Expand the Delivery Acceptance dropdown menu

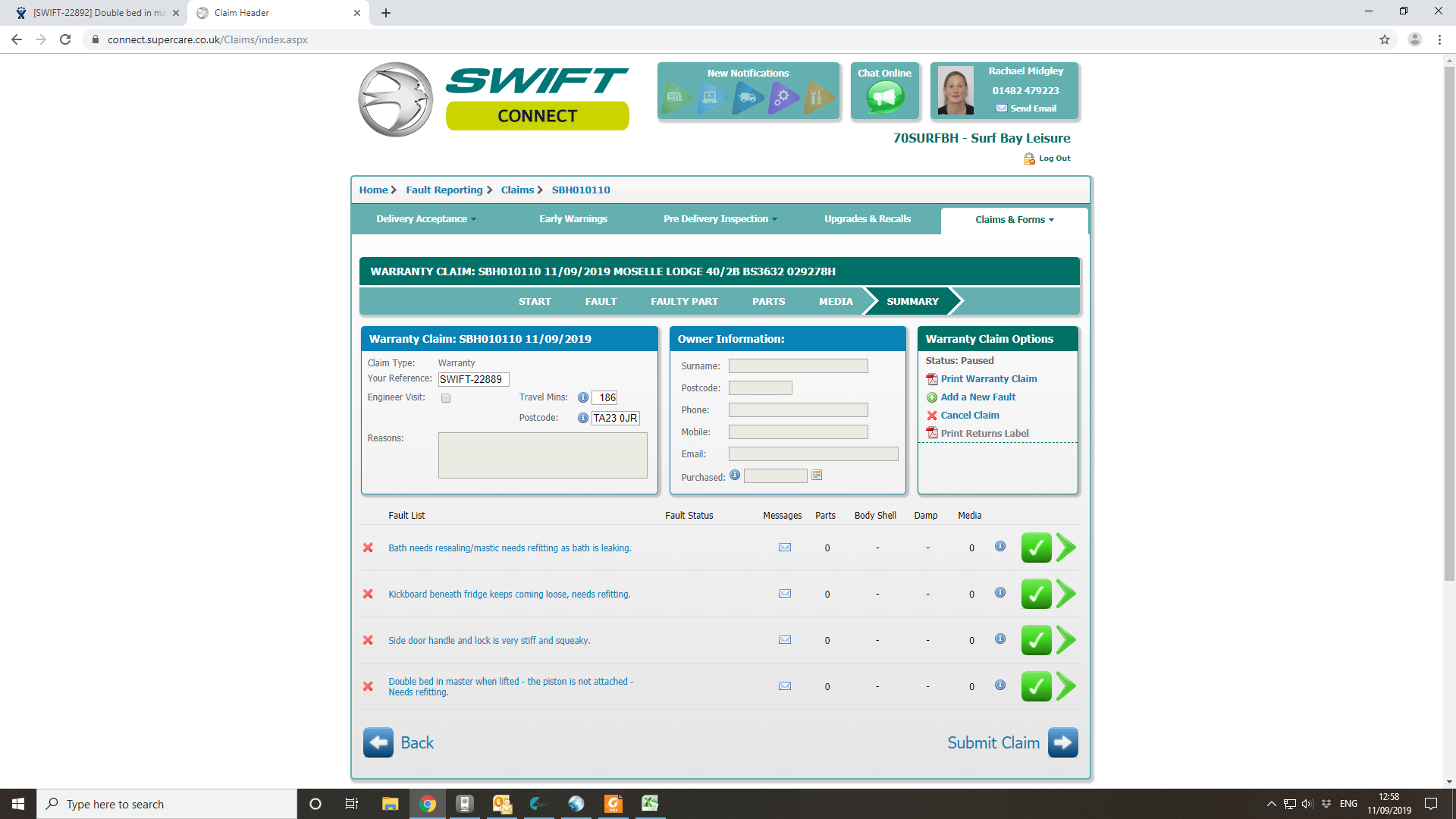[426, 219]
